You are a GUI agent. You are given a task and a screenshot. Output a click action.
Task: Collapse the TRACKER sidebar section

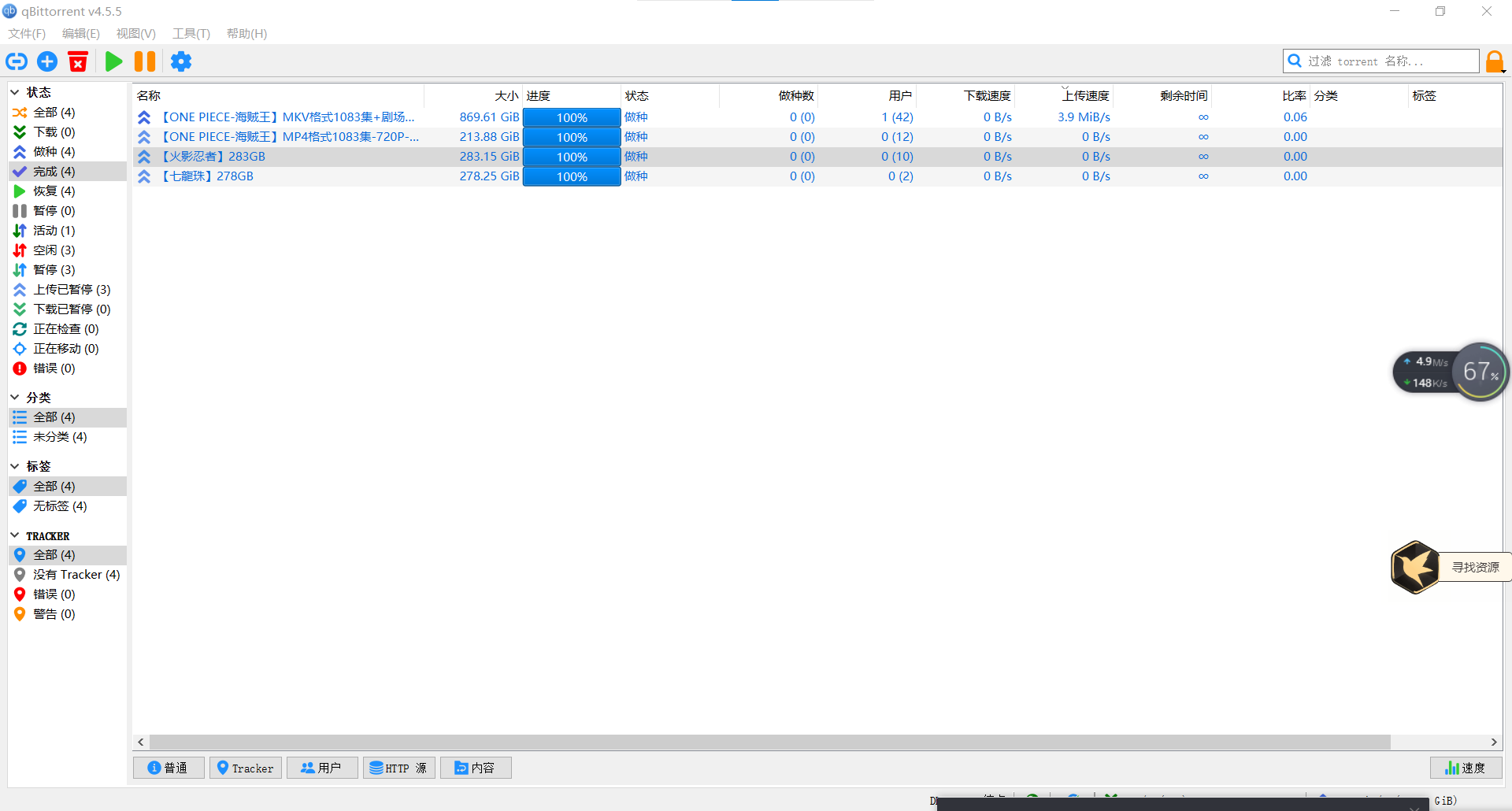(x=15, y=535)
